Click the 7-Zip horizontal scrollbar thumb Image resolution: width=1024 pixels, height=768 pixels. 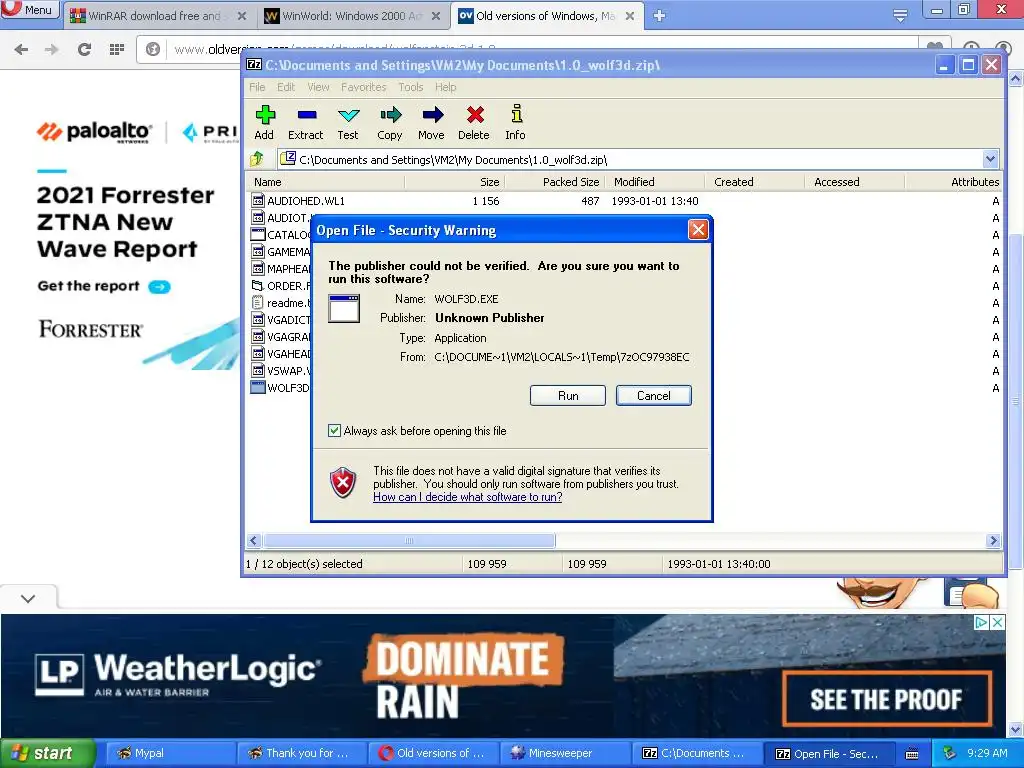point(409,541)
